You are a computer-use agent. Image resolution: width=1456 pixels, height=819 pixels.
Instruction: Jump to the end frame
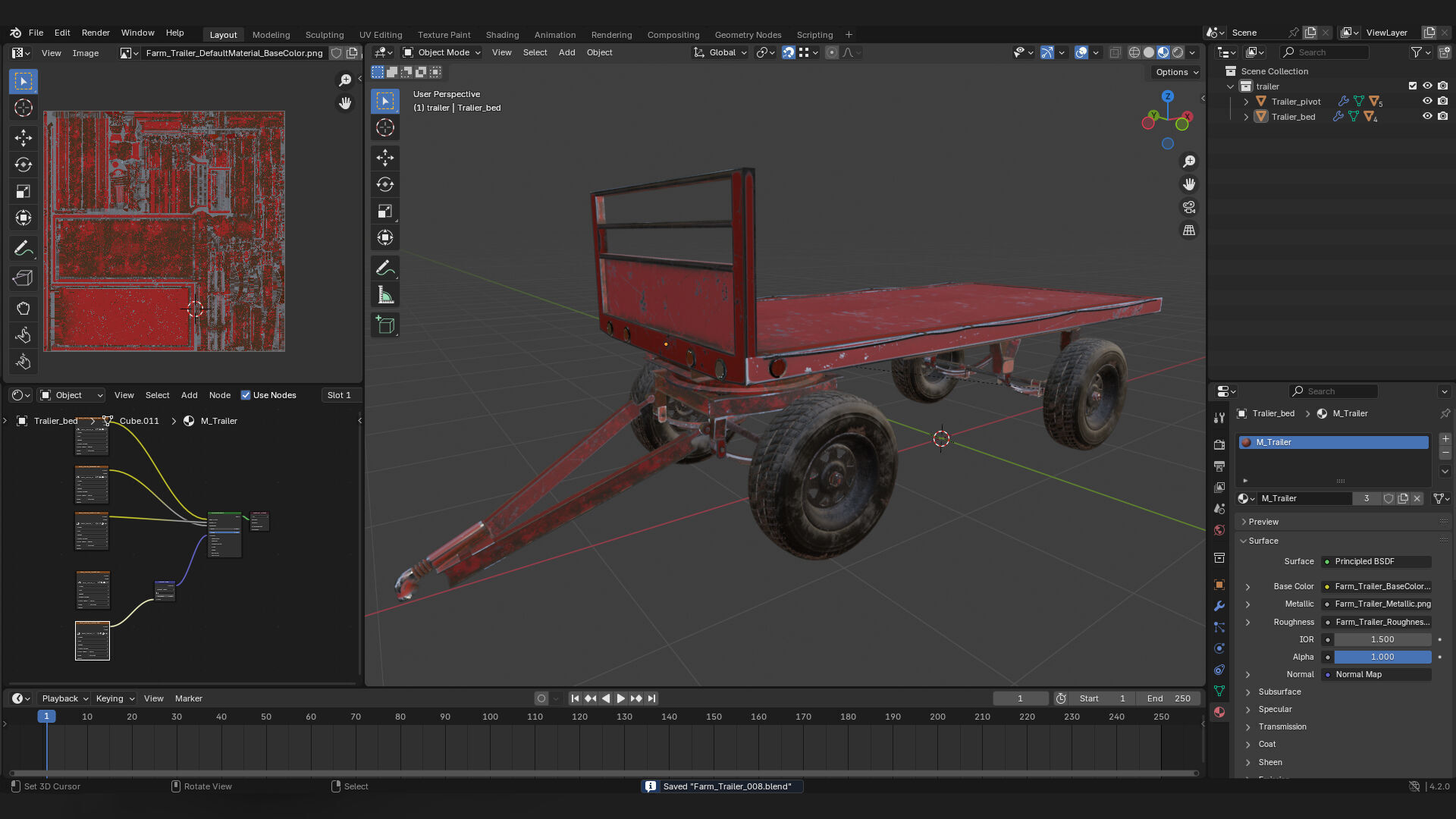click(651, 698)
